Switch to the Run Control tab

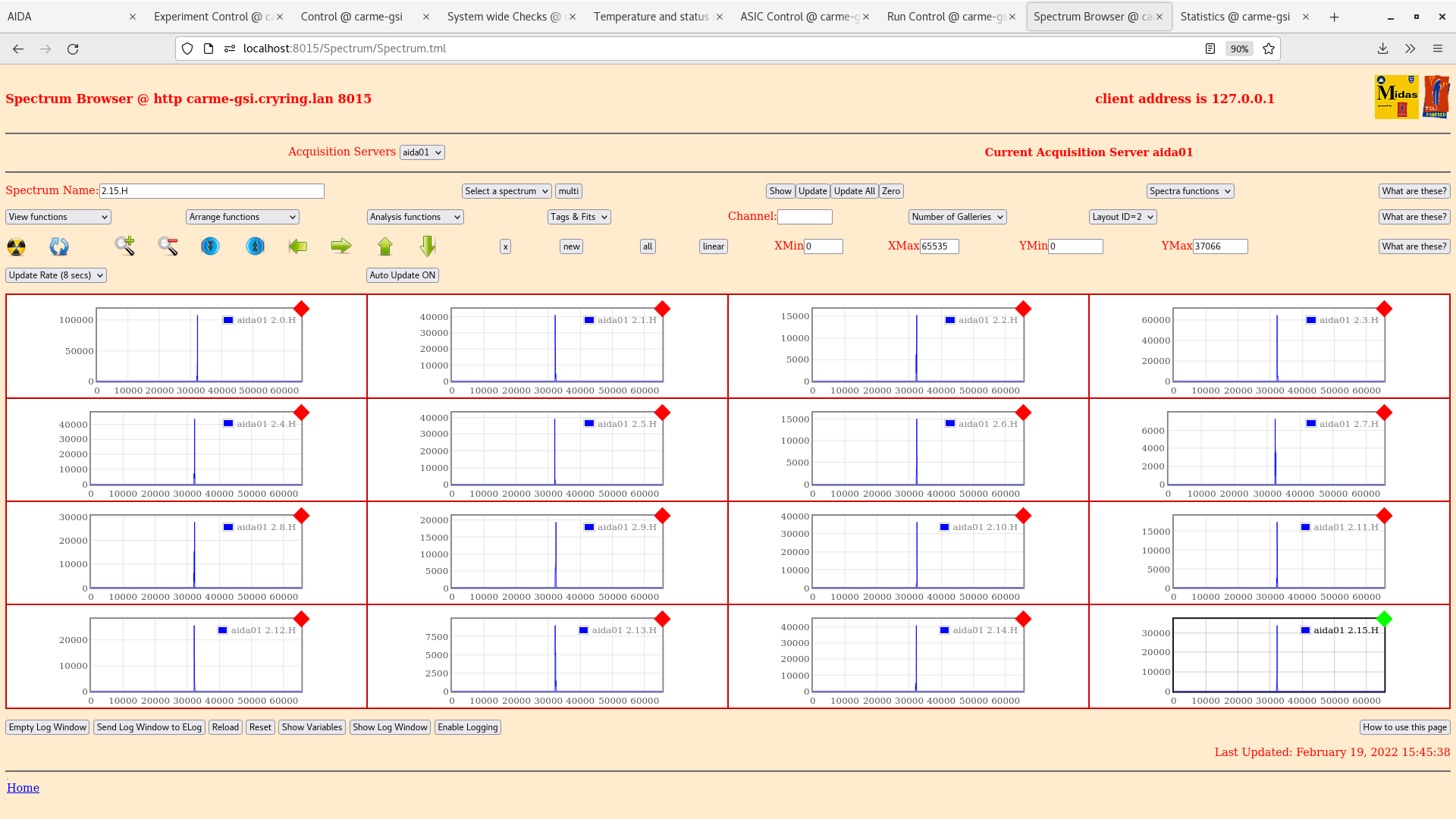pyautogui.click(x=945, y=16)
